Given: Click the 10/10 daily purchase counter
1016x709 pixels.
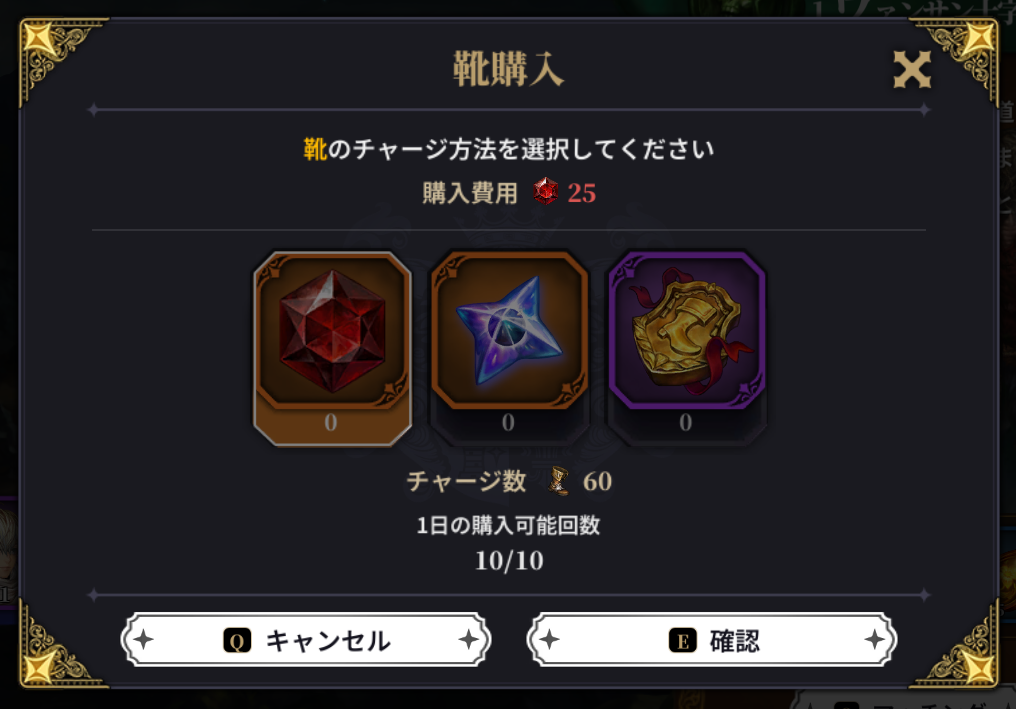Looking at the screenshot, I should point(509,561).
